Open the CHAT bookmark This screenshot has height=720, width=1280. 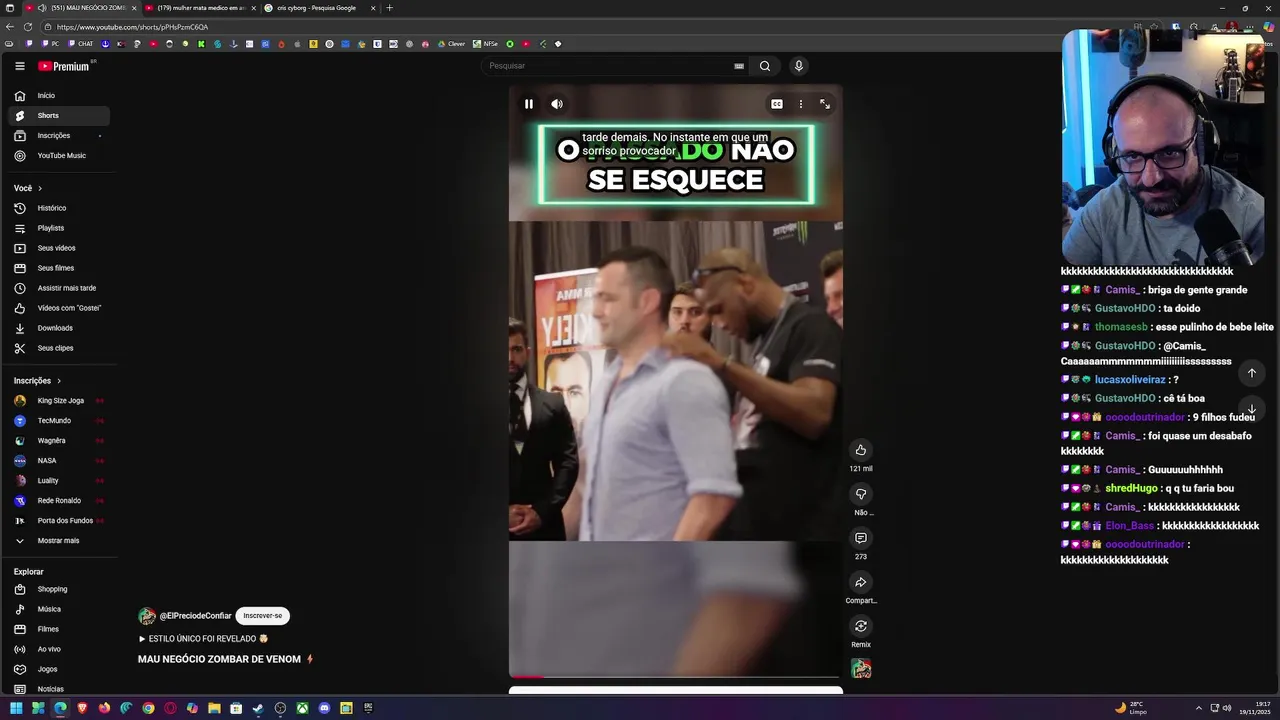click(x=81, y=44)
